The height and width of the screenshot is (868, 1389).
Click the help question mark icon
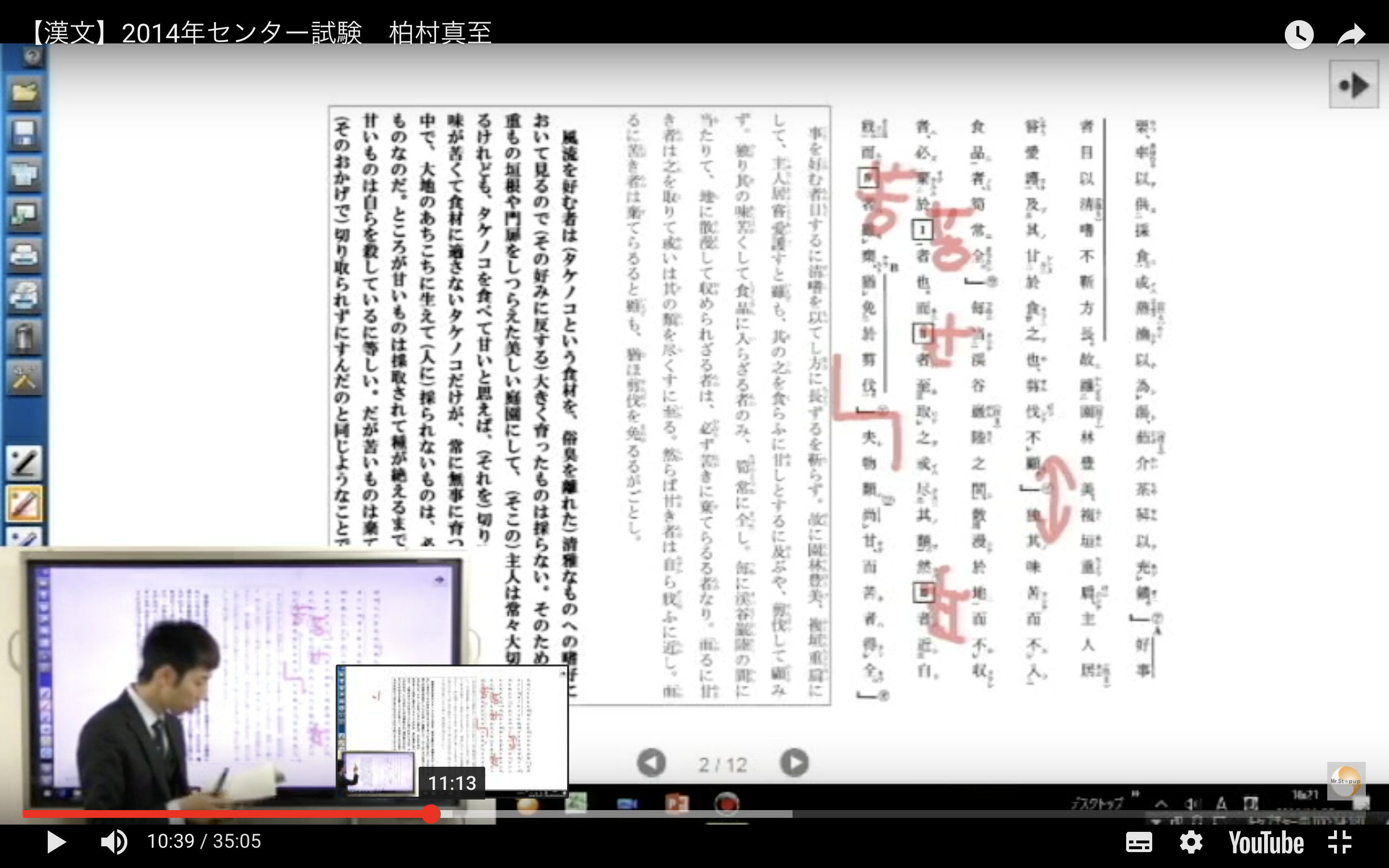tap(33, 56)
